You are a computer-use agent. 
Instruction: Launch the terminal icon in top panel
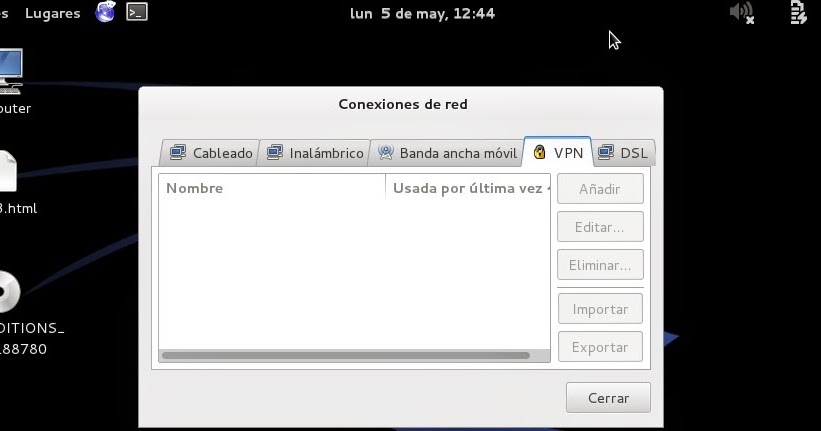(x=137, y=12)
